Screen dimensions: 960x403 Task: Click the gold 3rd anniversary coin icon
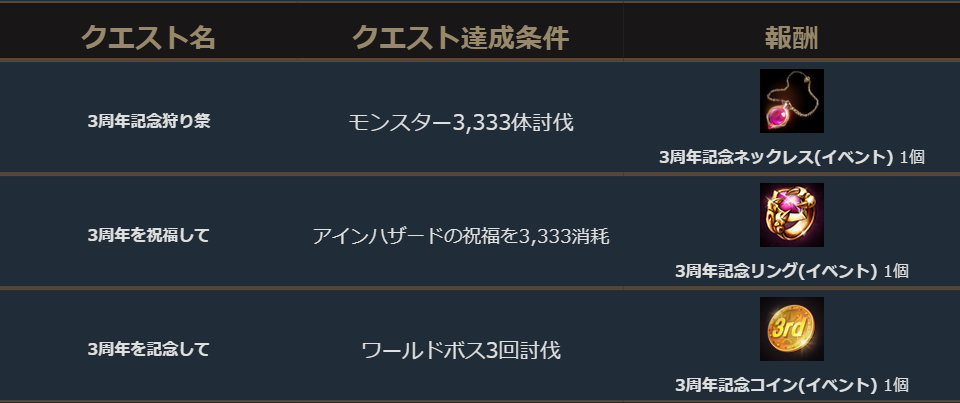pos(791,329)
